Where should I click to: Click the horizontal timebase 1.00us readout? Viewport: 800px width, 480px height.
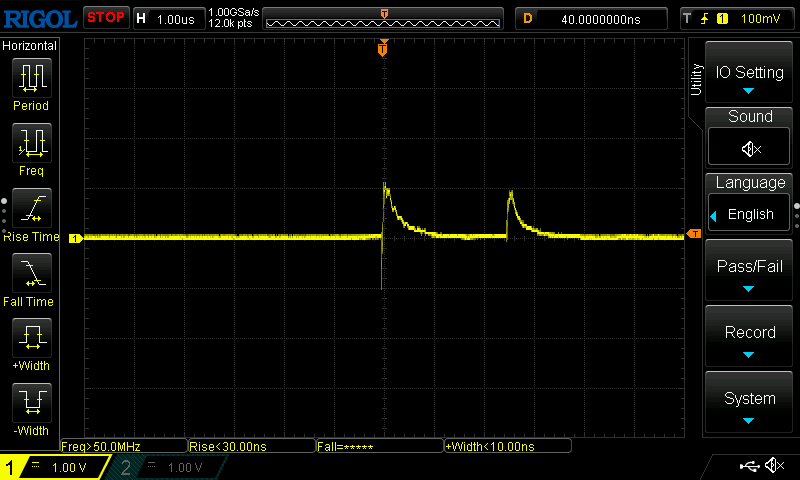[x=177, y=18]
